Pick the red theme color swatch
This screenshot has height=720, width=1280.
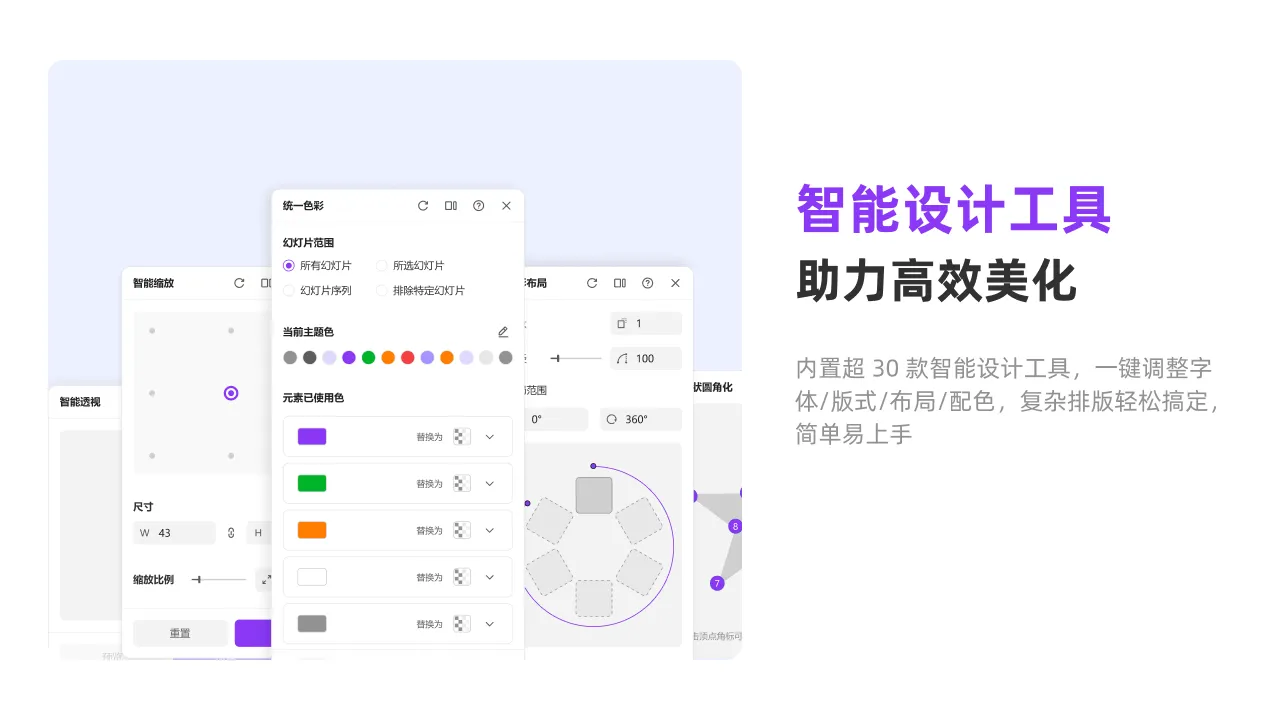point(407,358)
